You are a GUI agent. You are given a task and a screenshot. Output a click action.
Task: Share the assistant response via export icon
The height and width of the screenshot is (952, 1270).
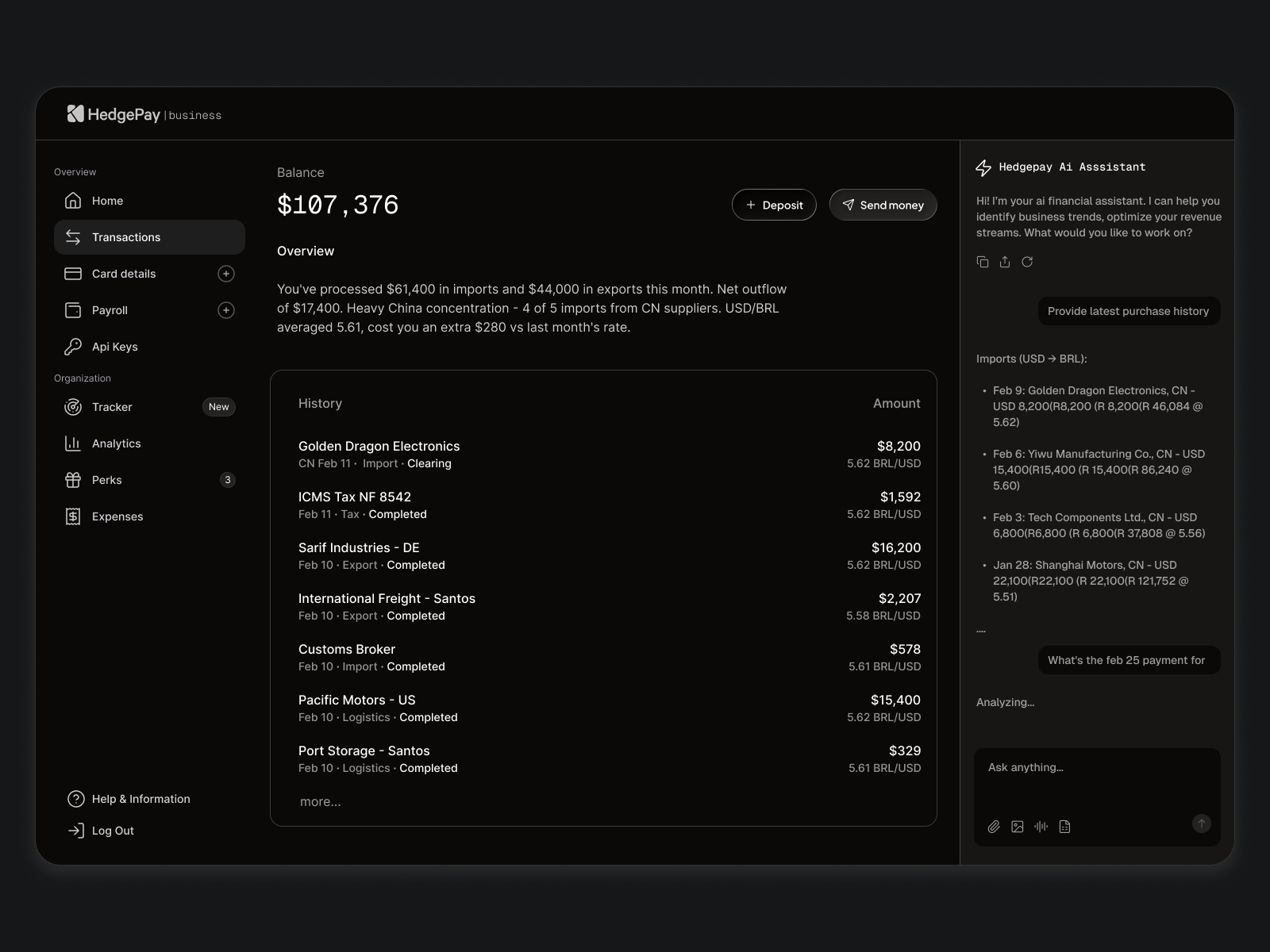[1005, 262]
